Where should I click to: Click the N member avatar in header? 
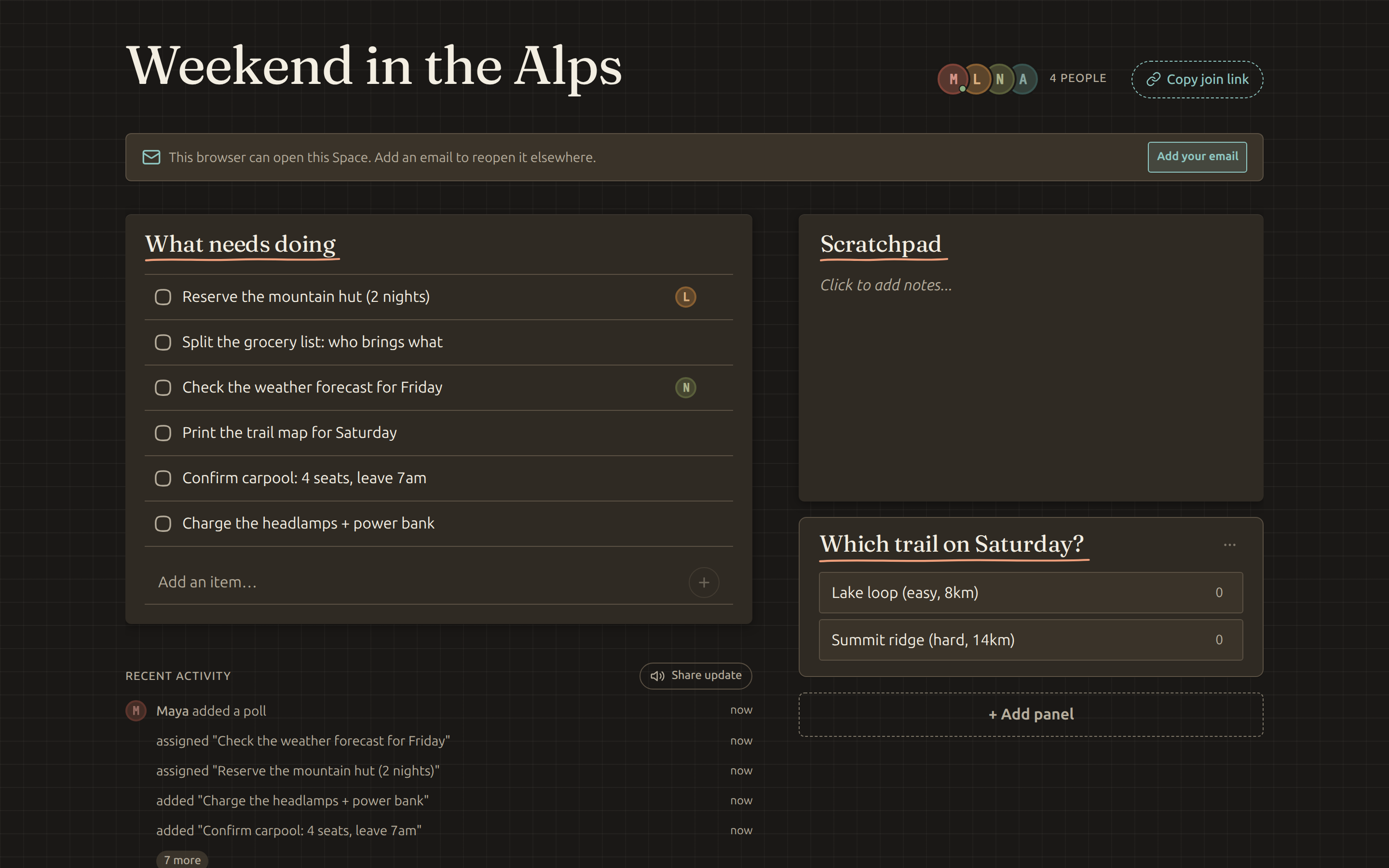1000,79
